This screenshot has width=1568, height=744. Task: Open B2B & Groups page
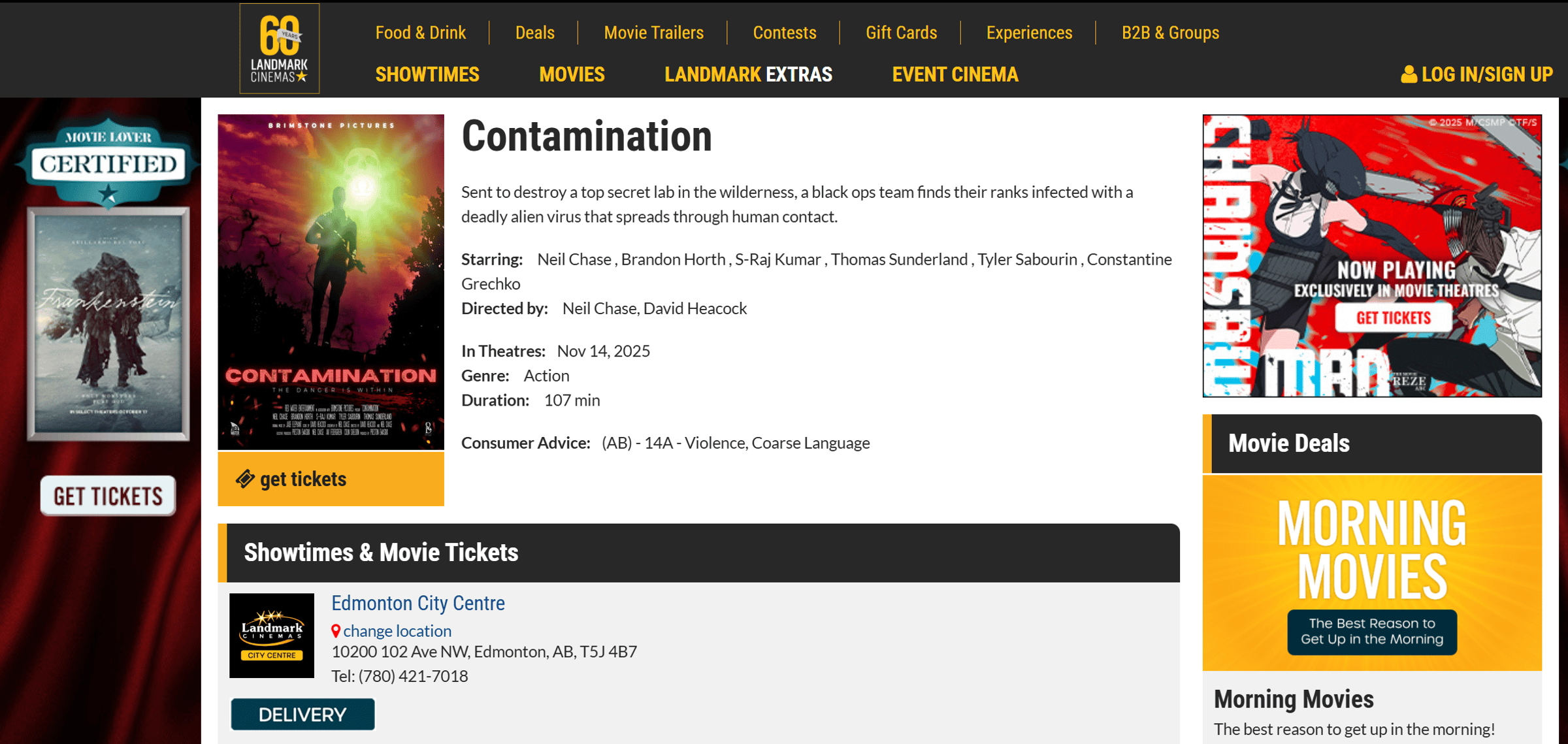coord(1170,33)
